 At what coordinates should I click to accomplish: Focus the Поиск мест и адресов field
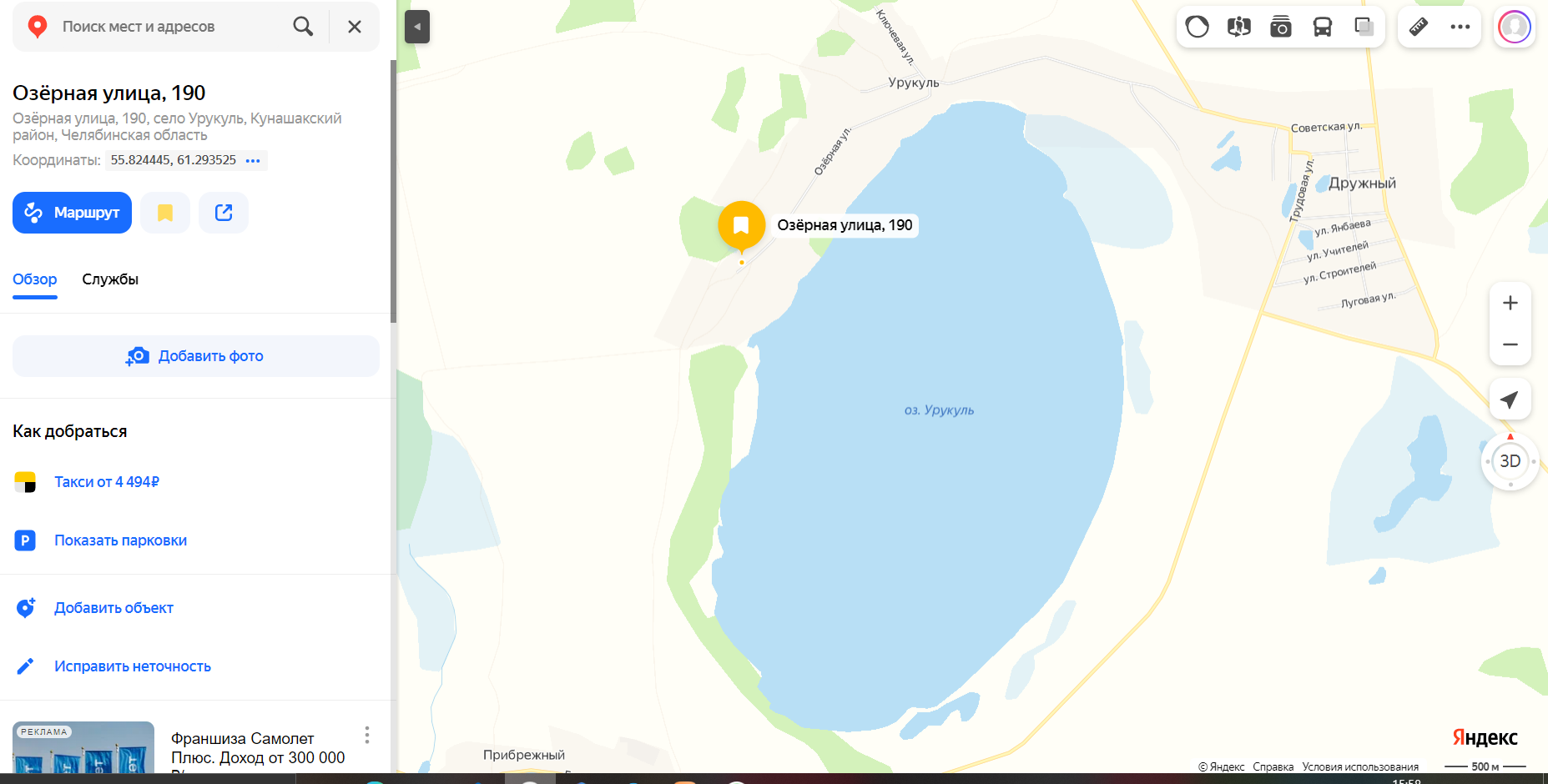[x=172, y=27]
